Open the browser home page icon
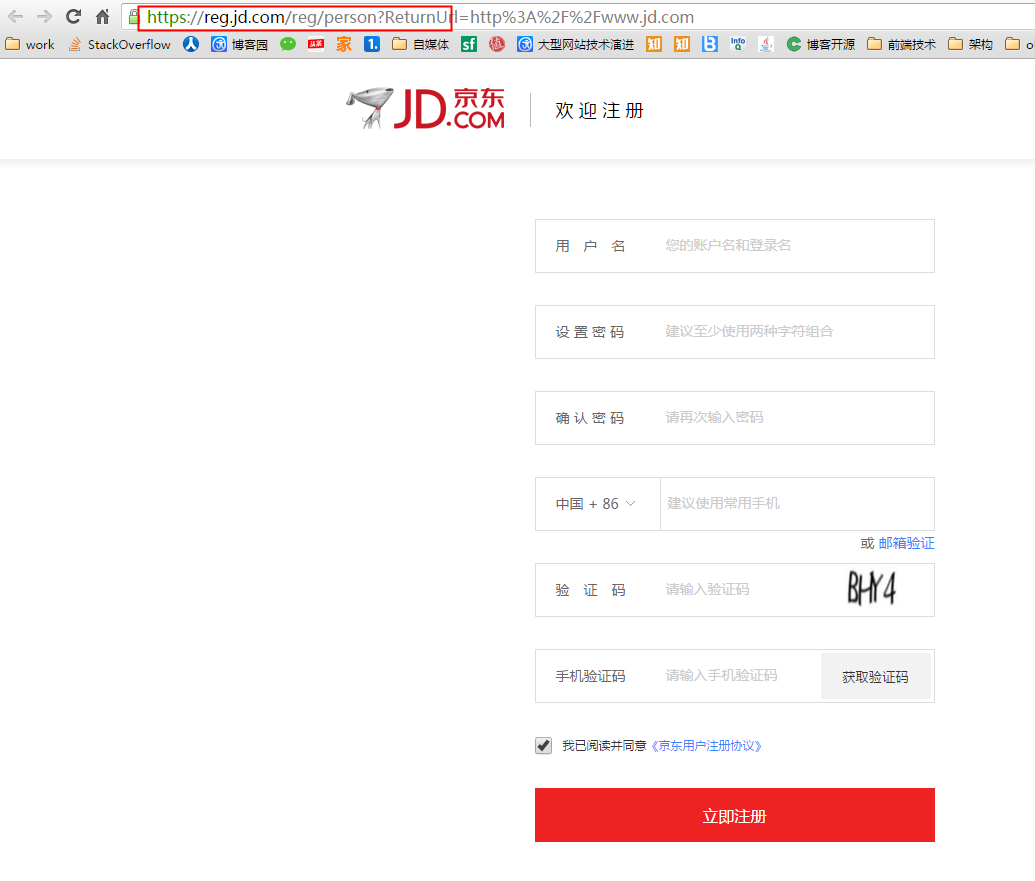Viewport: 1035px width, 881px height. pos(102,16)
